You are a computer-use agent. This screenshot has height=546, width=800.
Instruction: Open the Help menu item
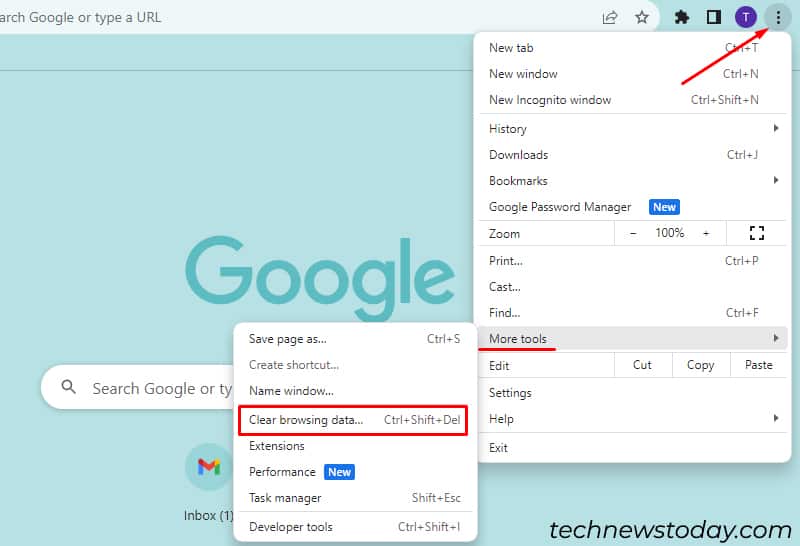click(x=633, y=419)
